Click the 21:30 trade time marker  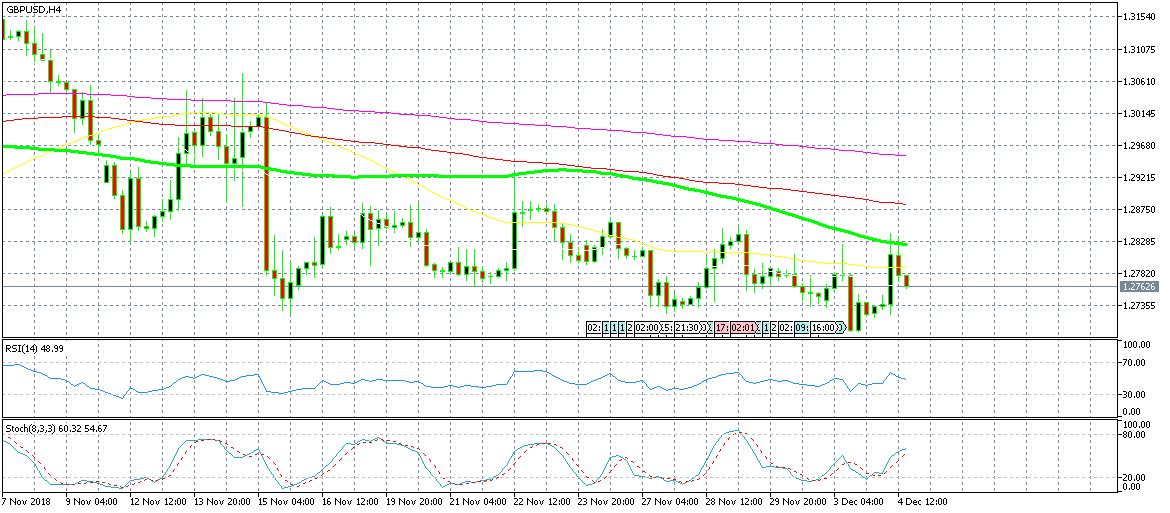coord(687,327)
